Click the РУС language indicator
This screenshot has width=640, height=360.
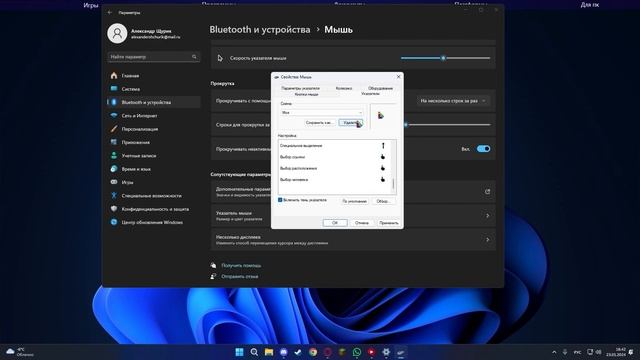click(577, 352)
